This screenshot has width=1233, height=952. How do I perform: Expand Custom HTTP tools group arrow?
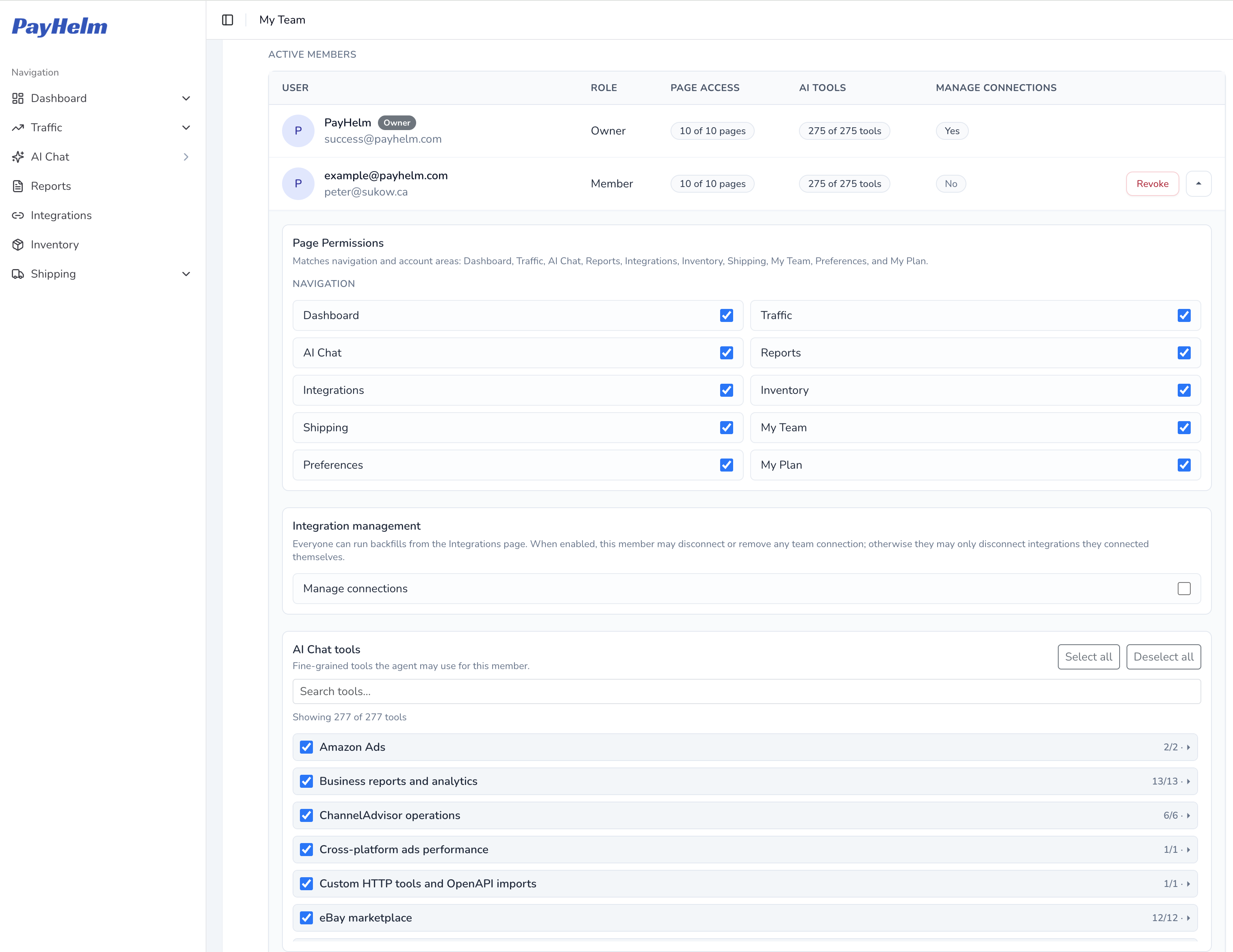pyautogui.click(x=1188, y=884)
